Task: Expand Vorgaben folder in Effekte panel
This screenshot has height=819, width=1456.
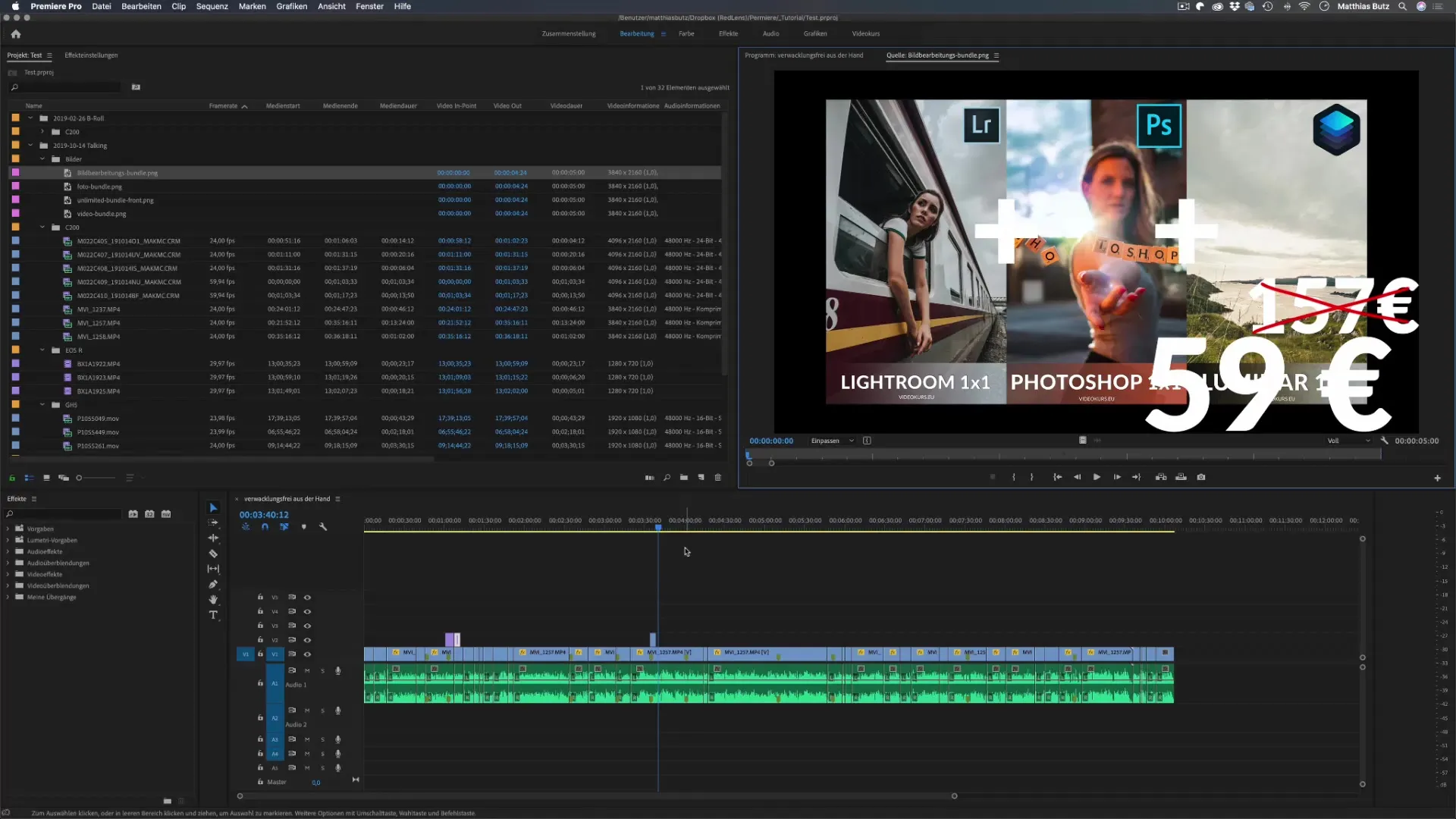Action: (x=8, y=529)
